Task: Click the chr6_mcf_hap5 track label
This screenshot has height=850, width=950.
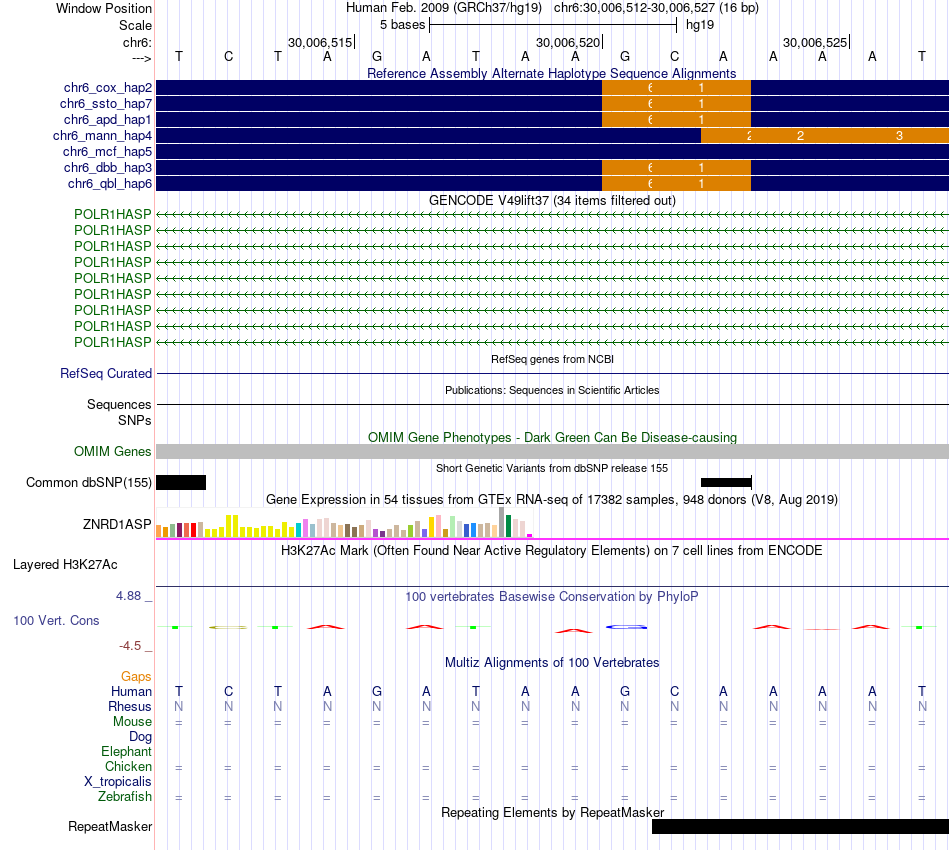Action: point(107,151)
